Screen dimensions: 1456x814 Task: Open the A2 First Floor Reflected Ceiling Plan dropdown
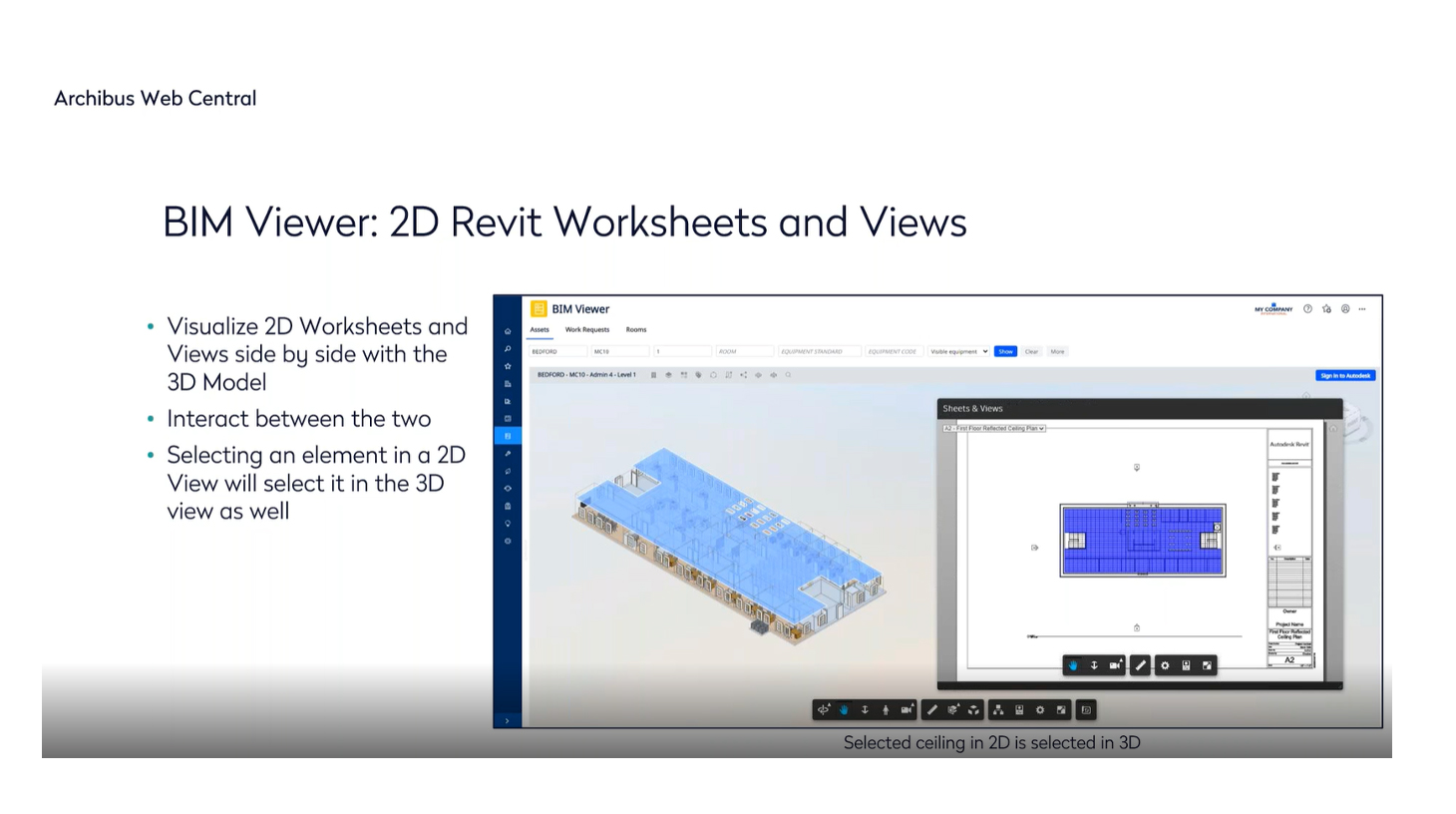point(994,428)
